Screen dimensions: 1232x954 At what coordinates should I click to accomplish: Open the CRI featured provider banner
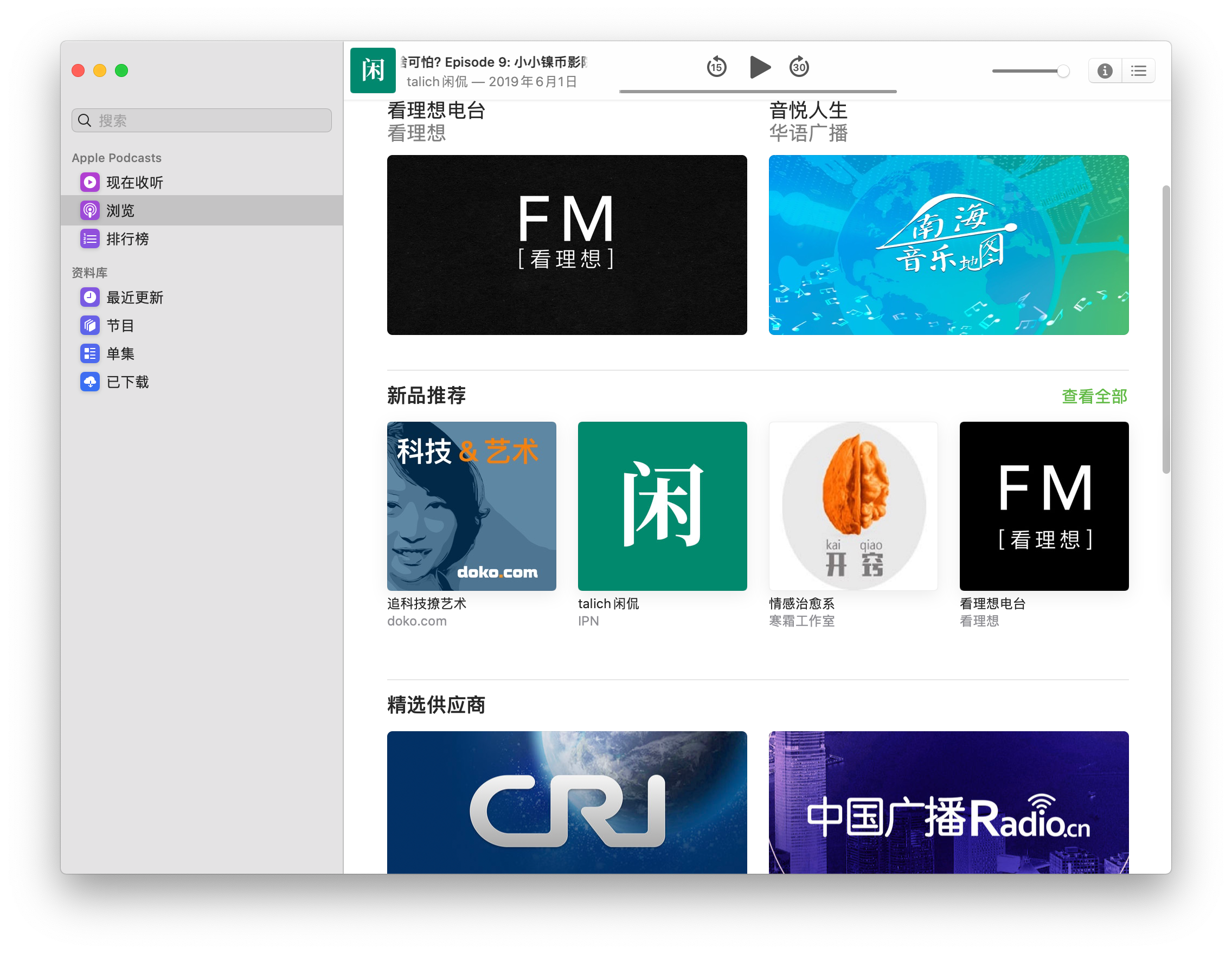(566, 802)
